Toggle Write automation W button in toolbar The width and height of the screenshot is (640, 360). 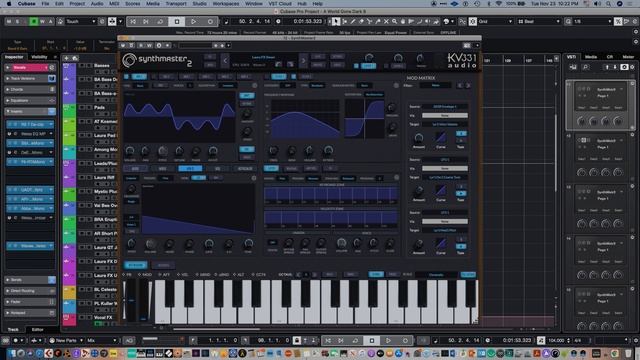click(42, 21)
